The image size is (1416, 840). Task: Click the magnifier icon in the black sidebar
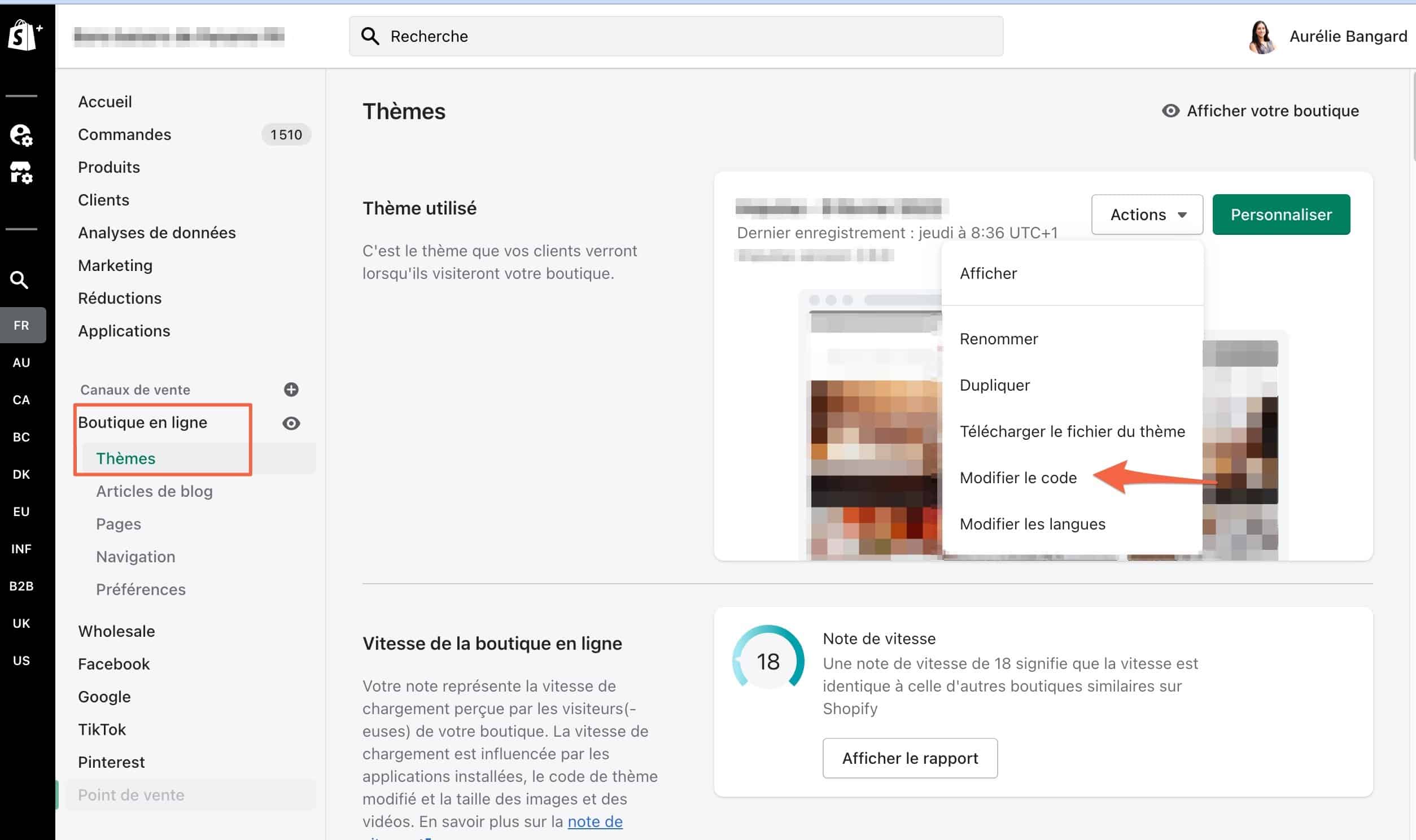click(x=19, y=279)
